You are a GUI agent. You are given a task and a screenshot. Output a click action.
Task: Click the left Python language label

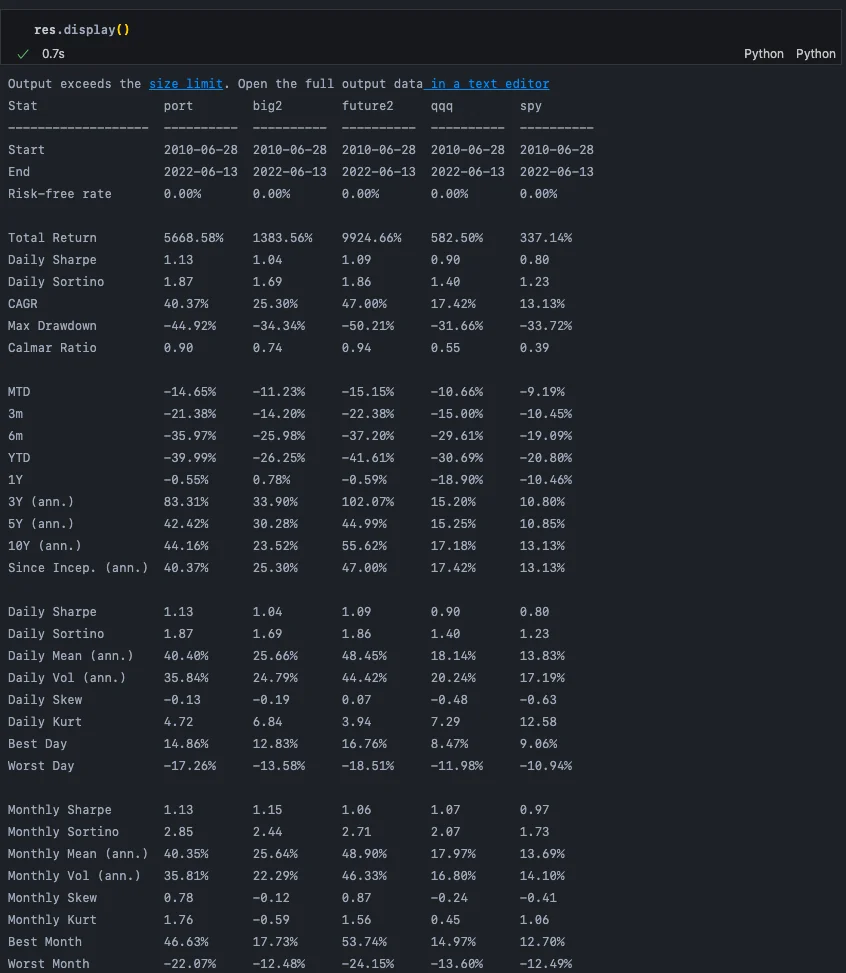click(x=764, y=53)
